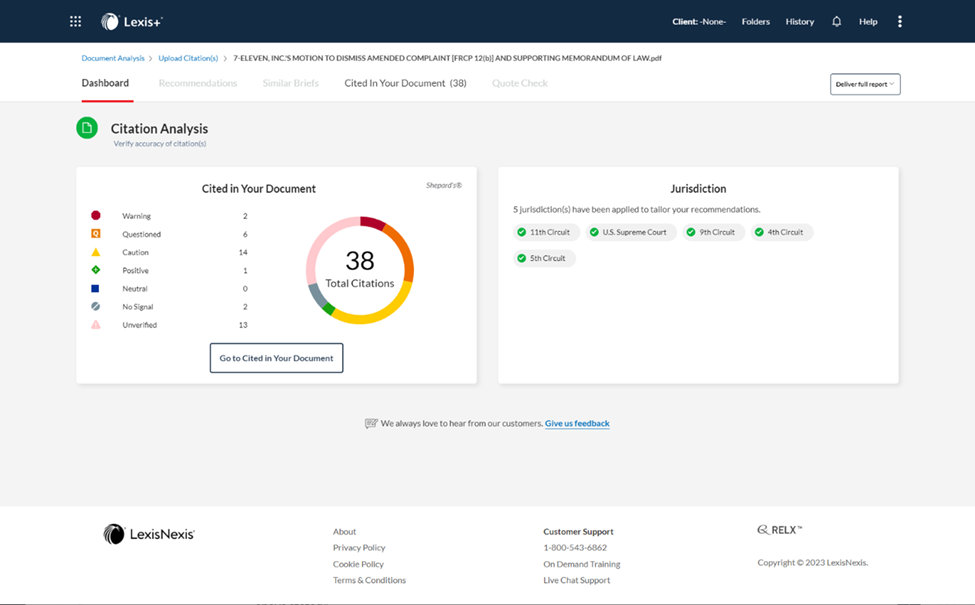Click the blue Neutral square icon
Viewport: 975px width, 605px height.
click(96, 289)
